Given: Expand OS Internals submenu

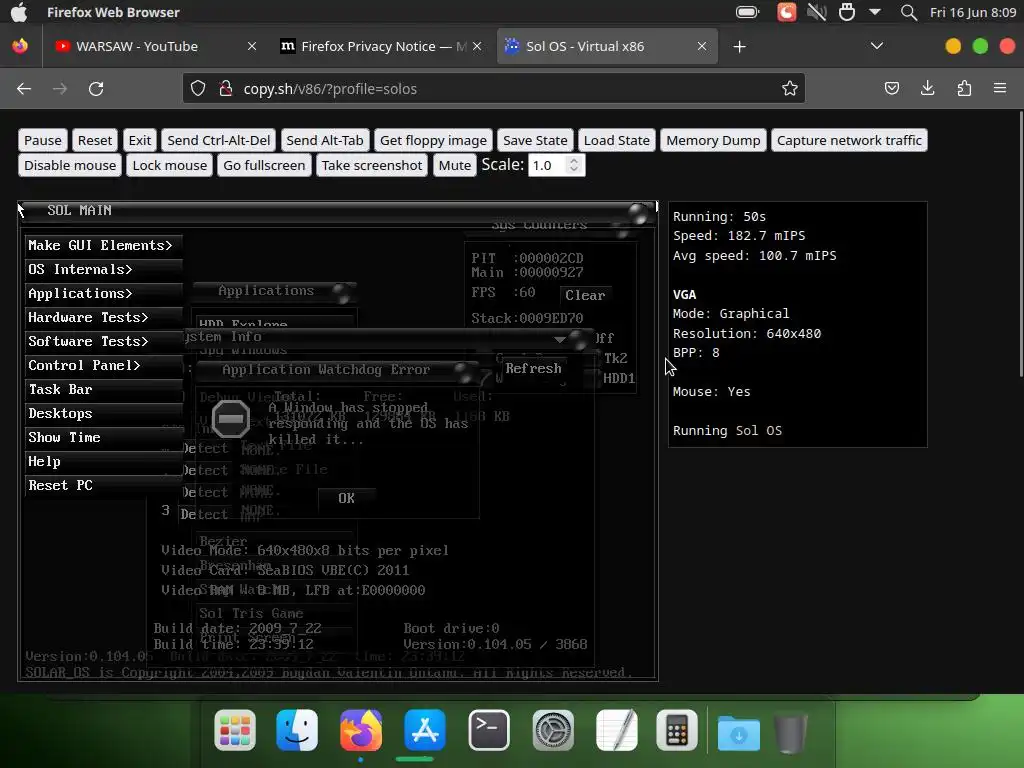Looking at the screenshot, I should coord(104,270).
